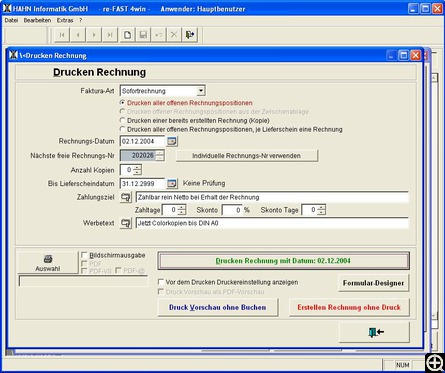Open the ? help menu
This screenshot has width=445, height=373.
coord(80,20)
